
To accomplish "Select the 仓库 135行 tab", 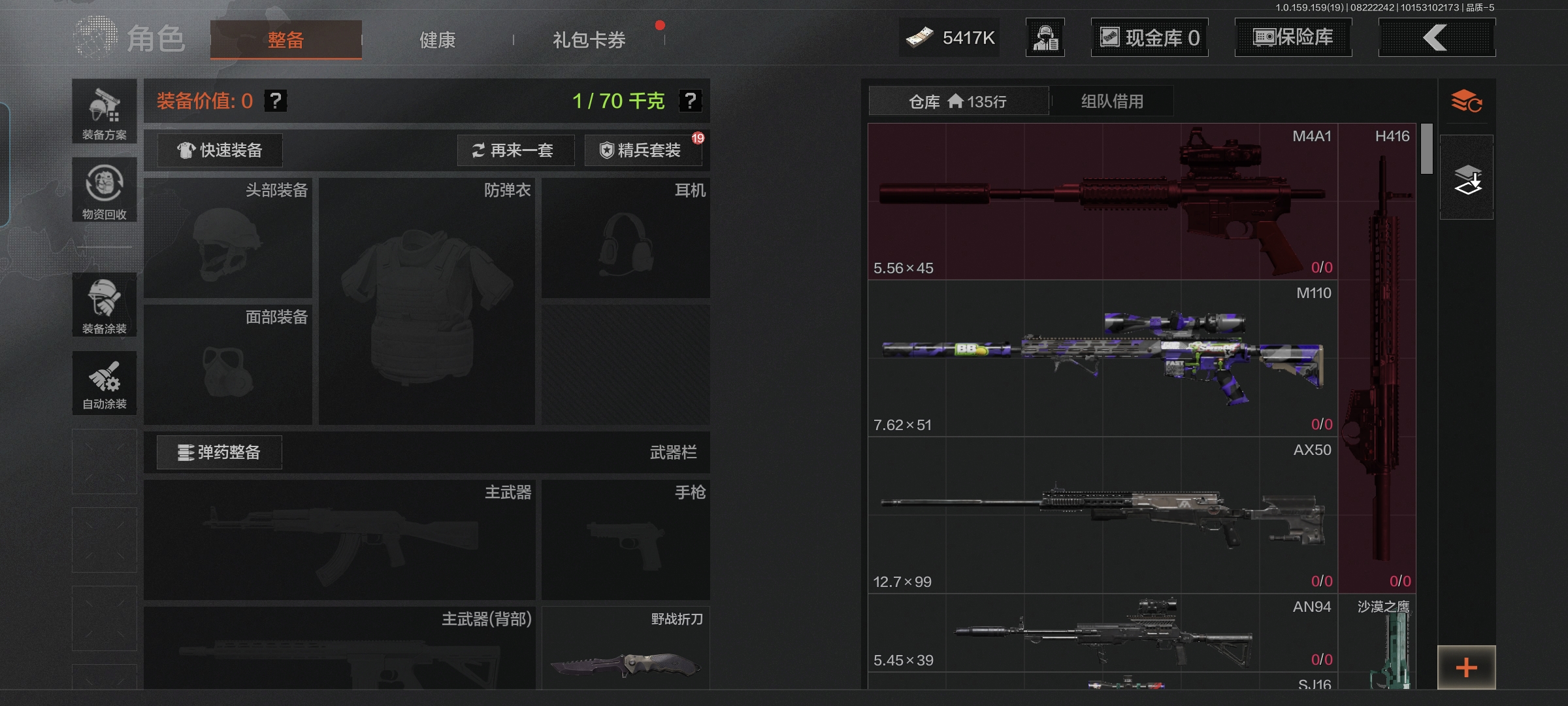I will pos(958,101).
